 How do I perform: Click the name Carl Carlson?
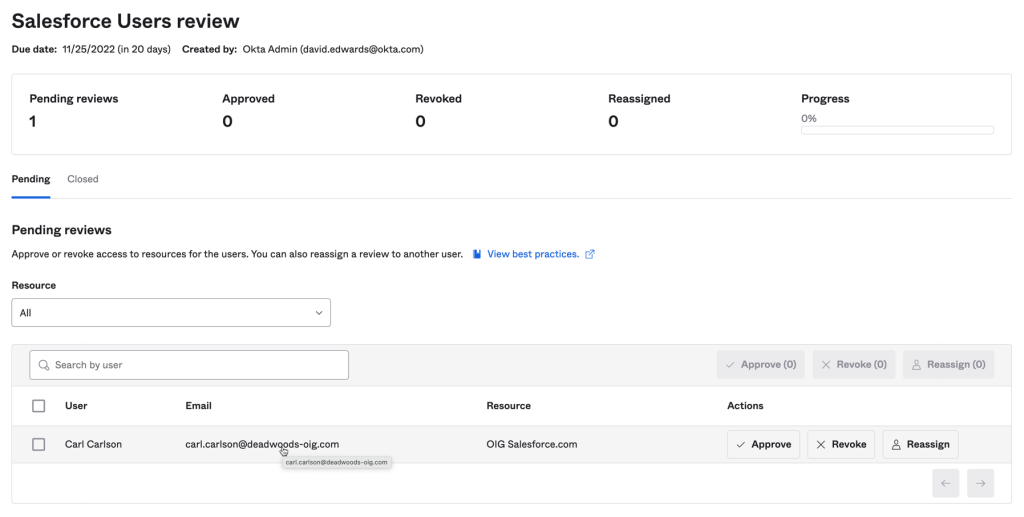pos(93,445)
